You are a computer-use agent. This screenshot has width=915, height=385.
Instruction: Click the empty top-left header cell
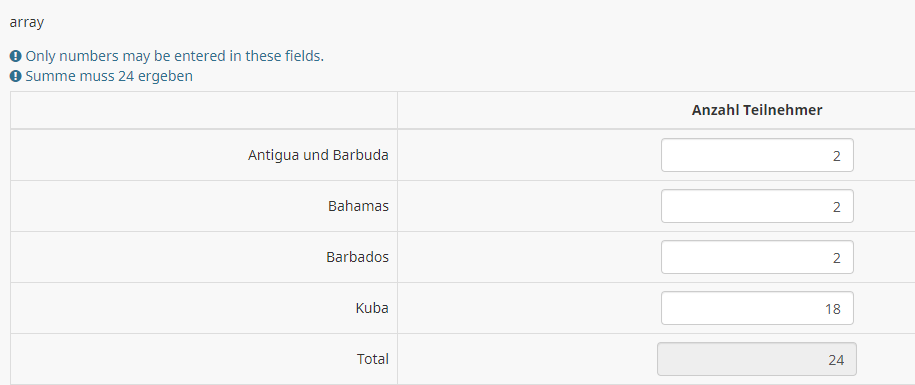click(x=204, y=110)
